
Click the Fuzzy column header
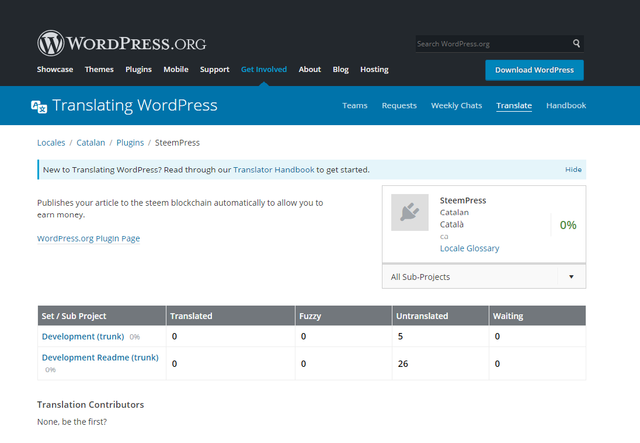(344, 316)
